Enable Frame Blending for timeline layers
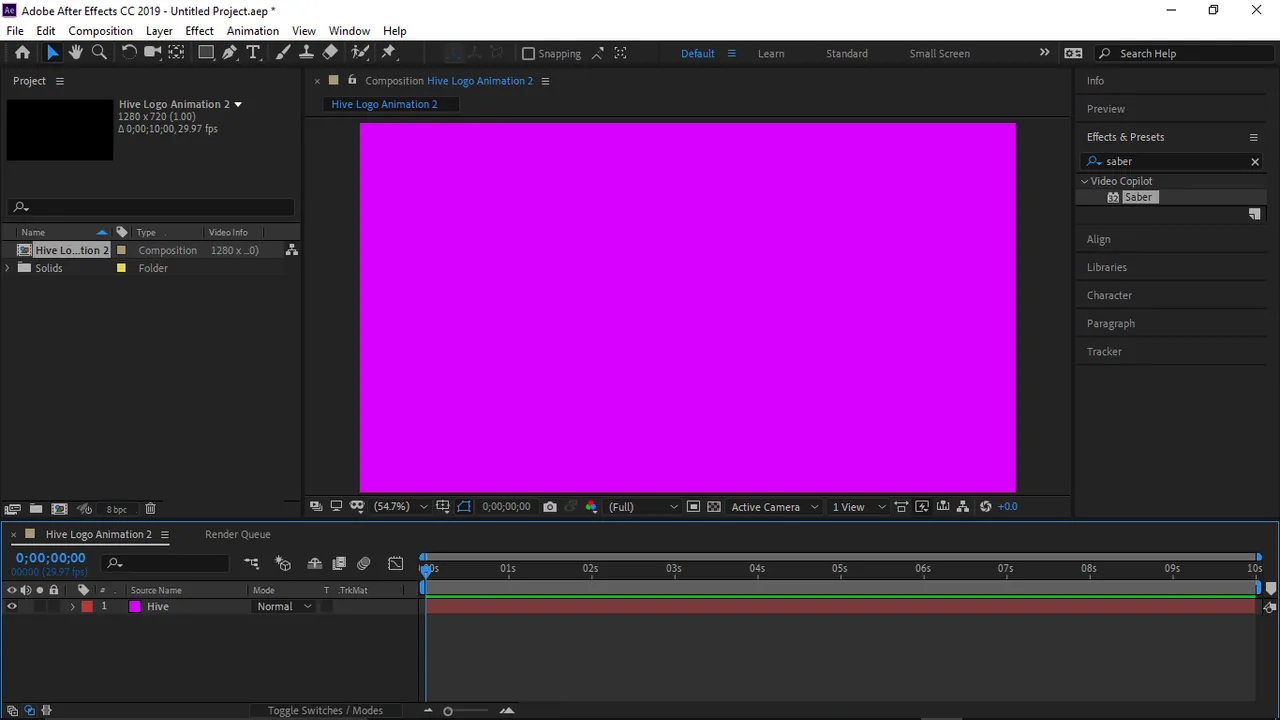Image resolution: width=1280 pixels, height=720 pixels. (x=339, y=564)
